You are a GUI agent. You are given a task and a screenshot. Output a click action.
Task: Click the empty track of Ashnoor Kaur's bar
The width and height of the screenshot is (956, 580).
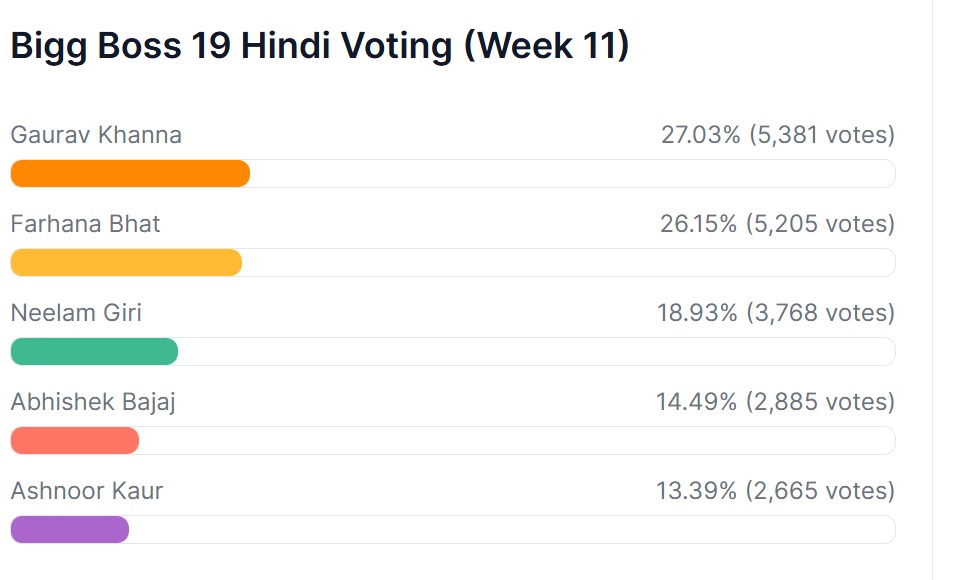point(512,530)
